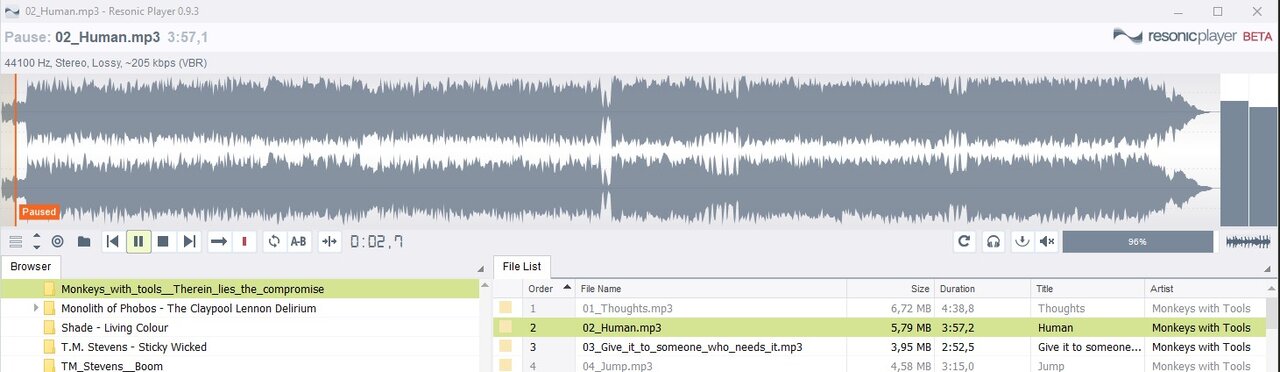The height and width of the screenshot is (372, 1280).
Task: Toggle the repeat loop icon
Action: [273, 241]
